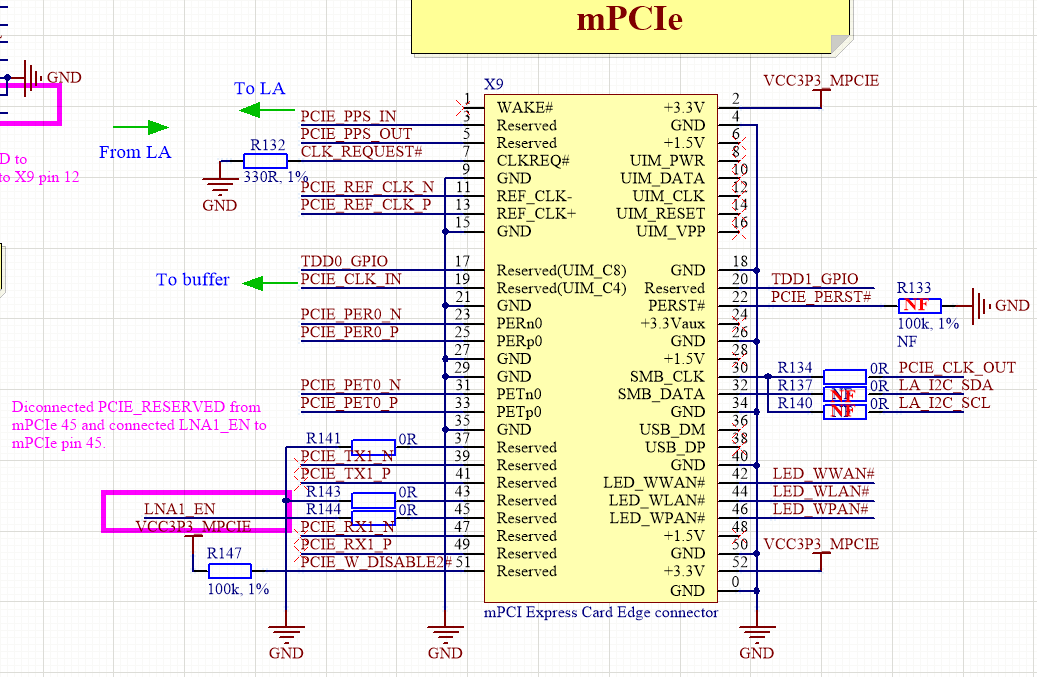Click the no-connect cross on pin 1

tap(463, 101)
